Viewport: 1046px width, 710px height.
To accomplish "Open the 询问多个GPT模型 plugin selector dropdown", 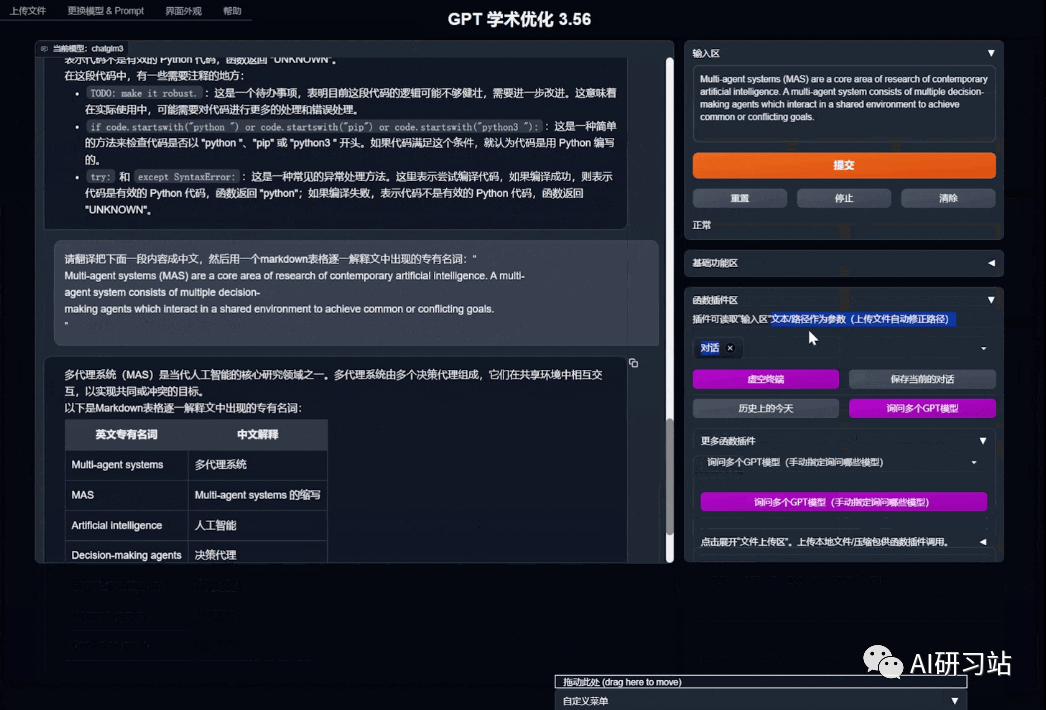I will coord(974,462).
